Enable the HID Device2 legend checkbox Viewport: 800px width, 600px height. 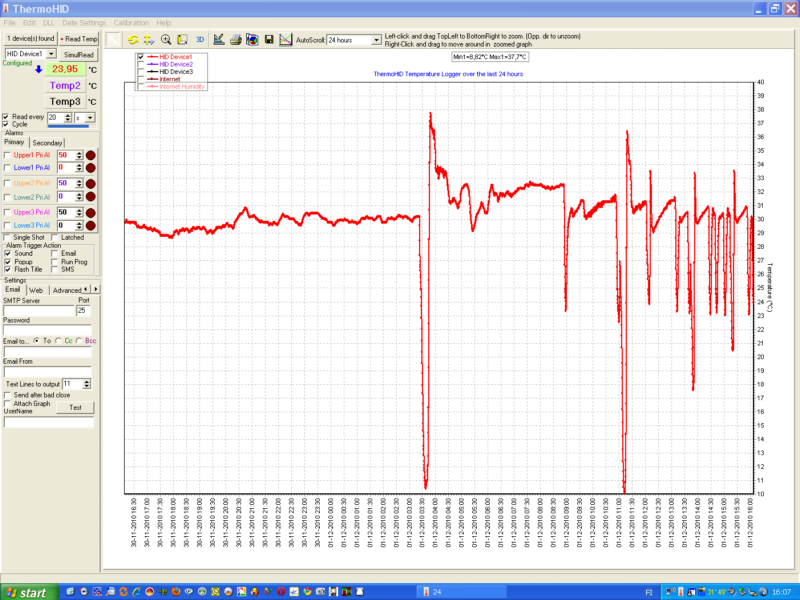(x=141, y=64)
